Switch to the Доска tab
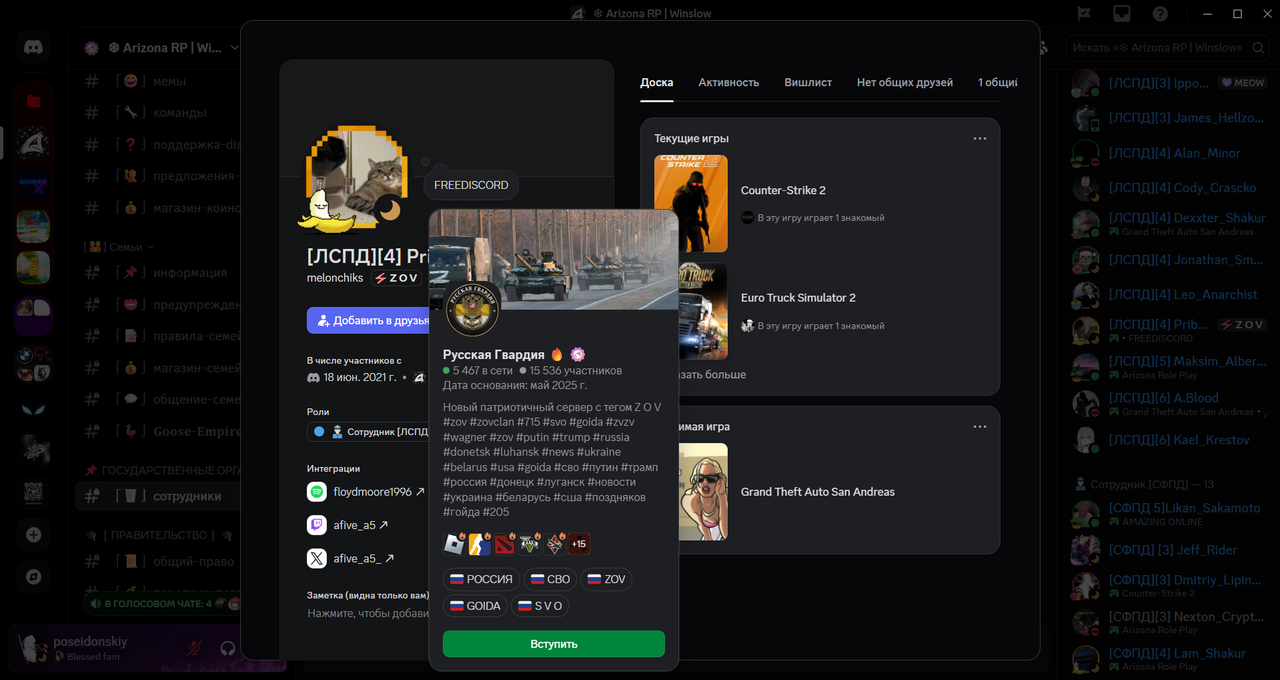 tap(657, 82)
